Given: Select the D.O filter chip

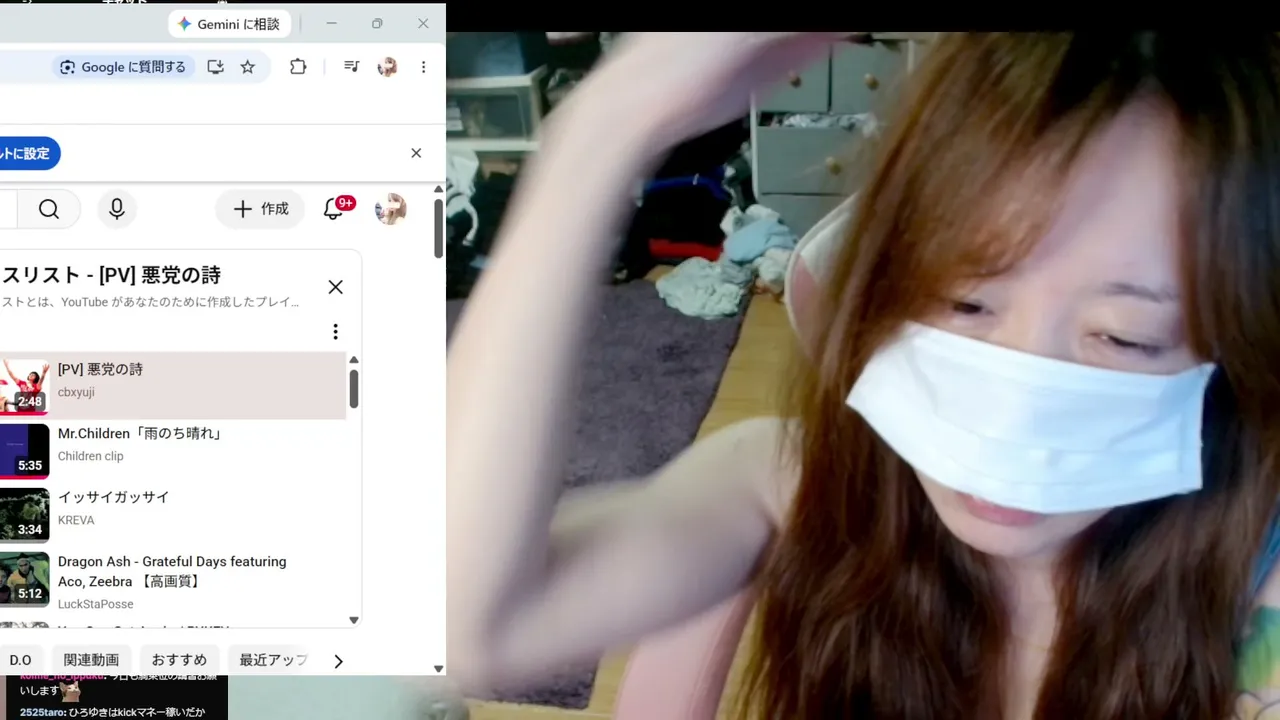Looking at the screenshot, I should click(21, 660).
